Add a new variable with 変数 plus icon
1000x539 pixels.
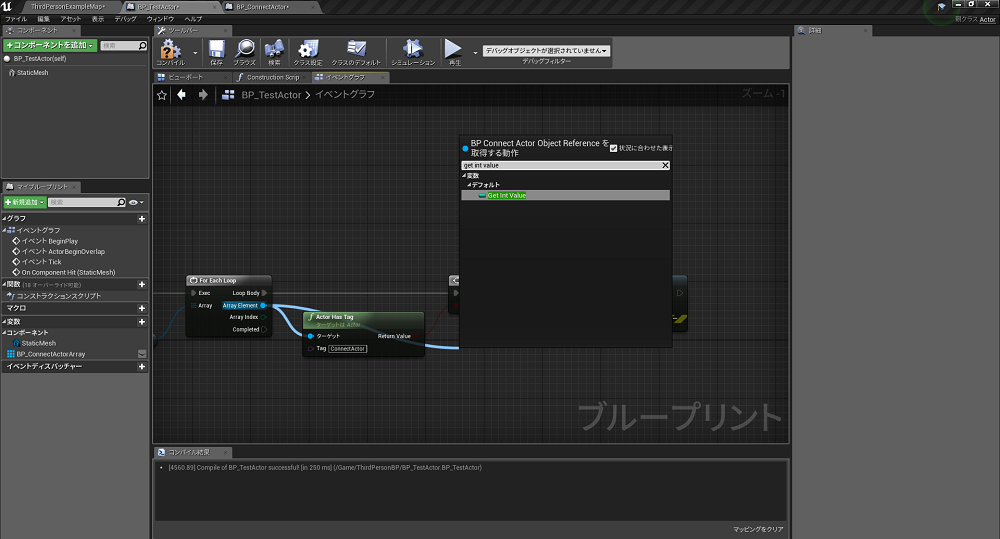[x=142, y=322]
